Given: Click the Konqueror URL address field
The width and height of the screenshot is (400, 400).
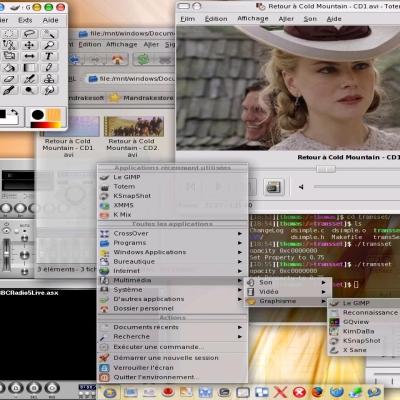Looking at the screenshot, I should point(130,79).
